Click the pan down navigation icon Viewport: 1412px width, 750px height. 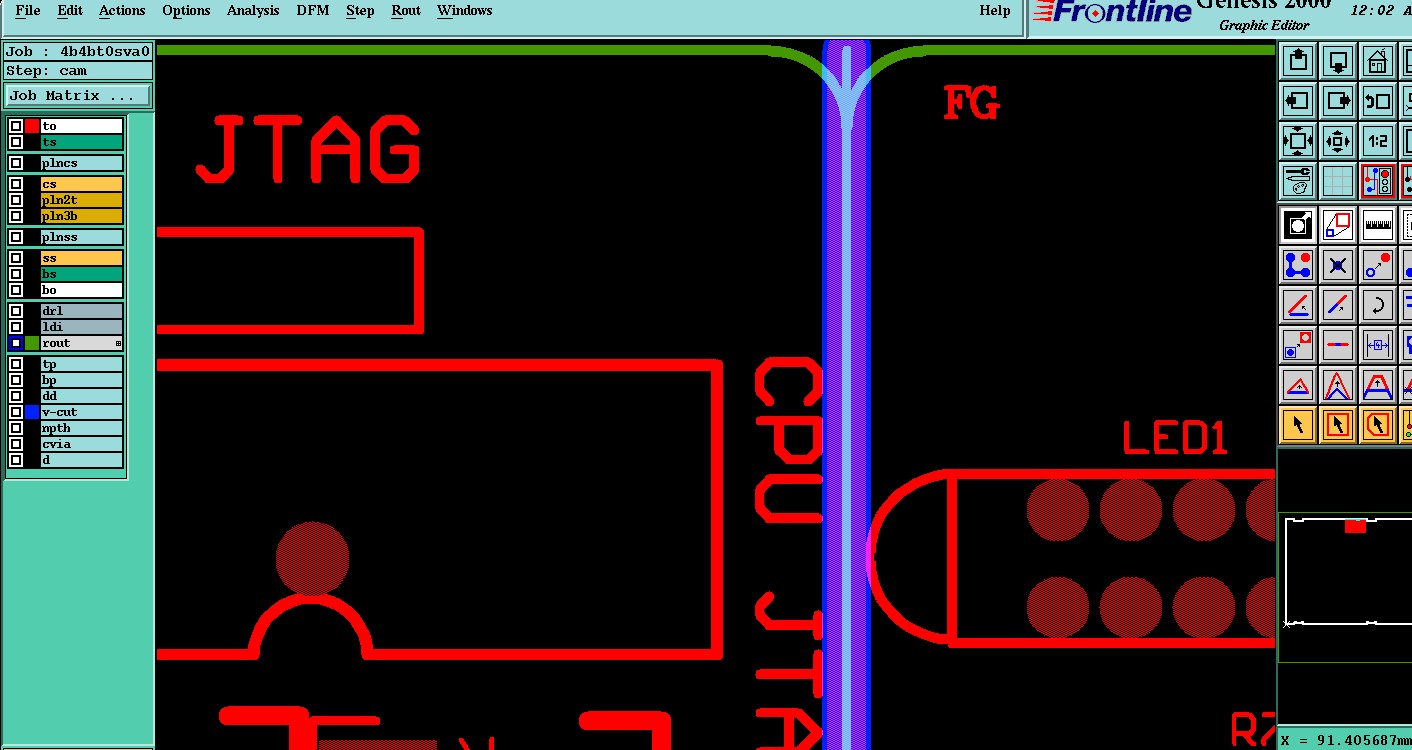(x=1338, y=61)
